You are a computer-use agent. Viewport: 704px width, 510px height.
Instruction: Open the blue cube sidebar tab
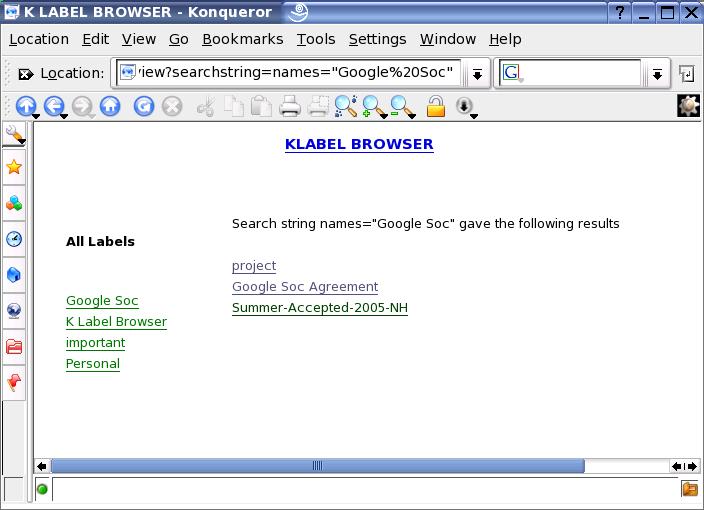click(14, 274)
